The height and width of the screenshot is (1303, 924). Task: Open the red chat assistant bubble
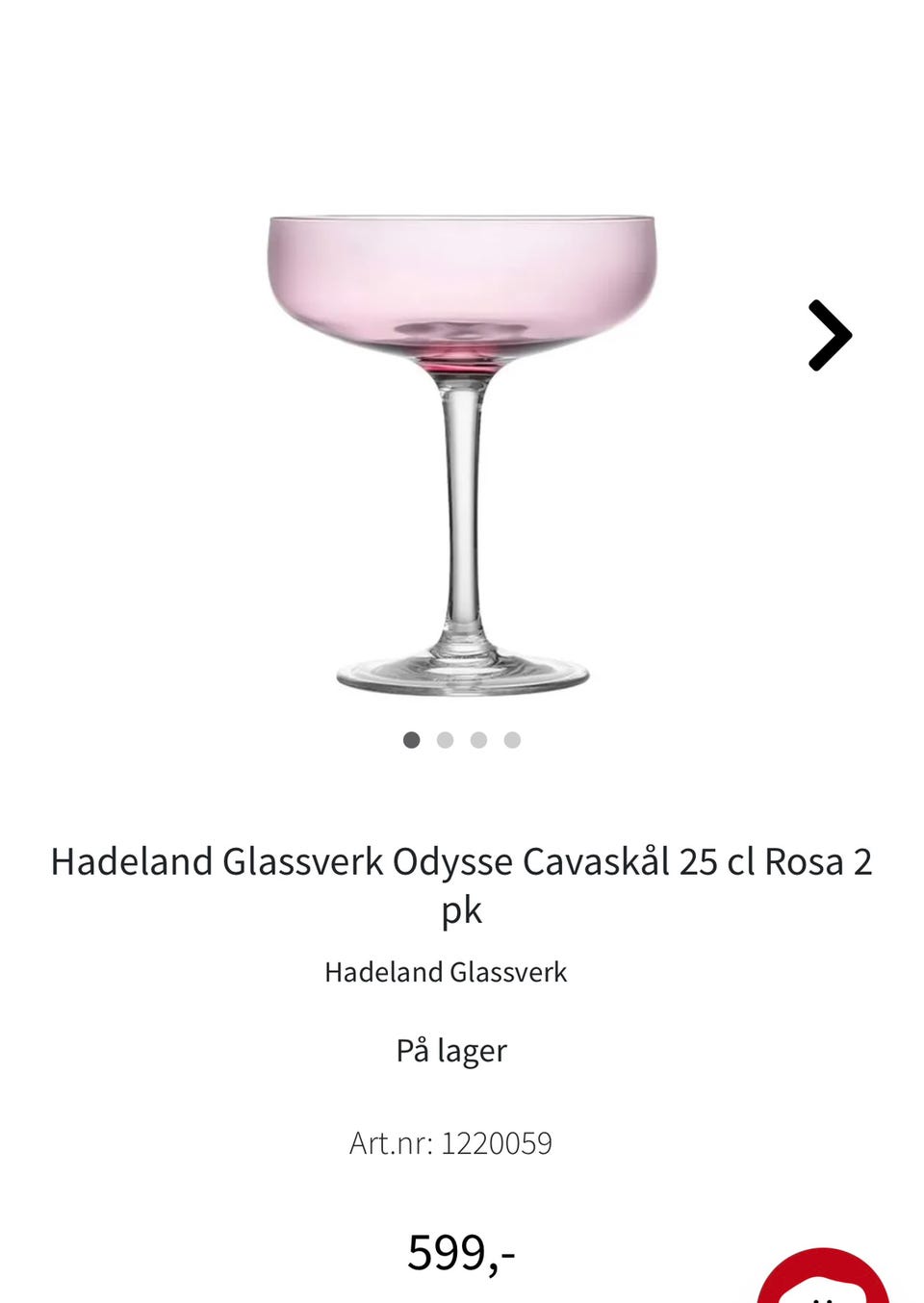(x=824, y=1276)
